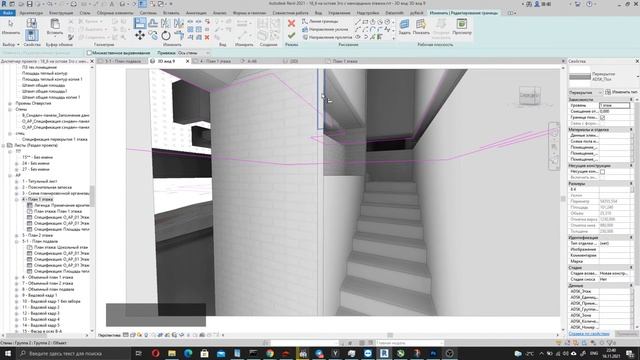Click Save icon in quick access toolbar
This screenshot has width=640, height=360.
[x=29, y=4]
